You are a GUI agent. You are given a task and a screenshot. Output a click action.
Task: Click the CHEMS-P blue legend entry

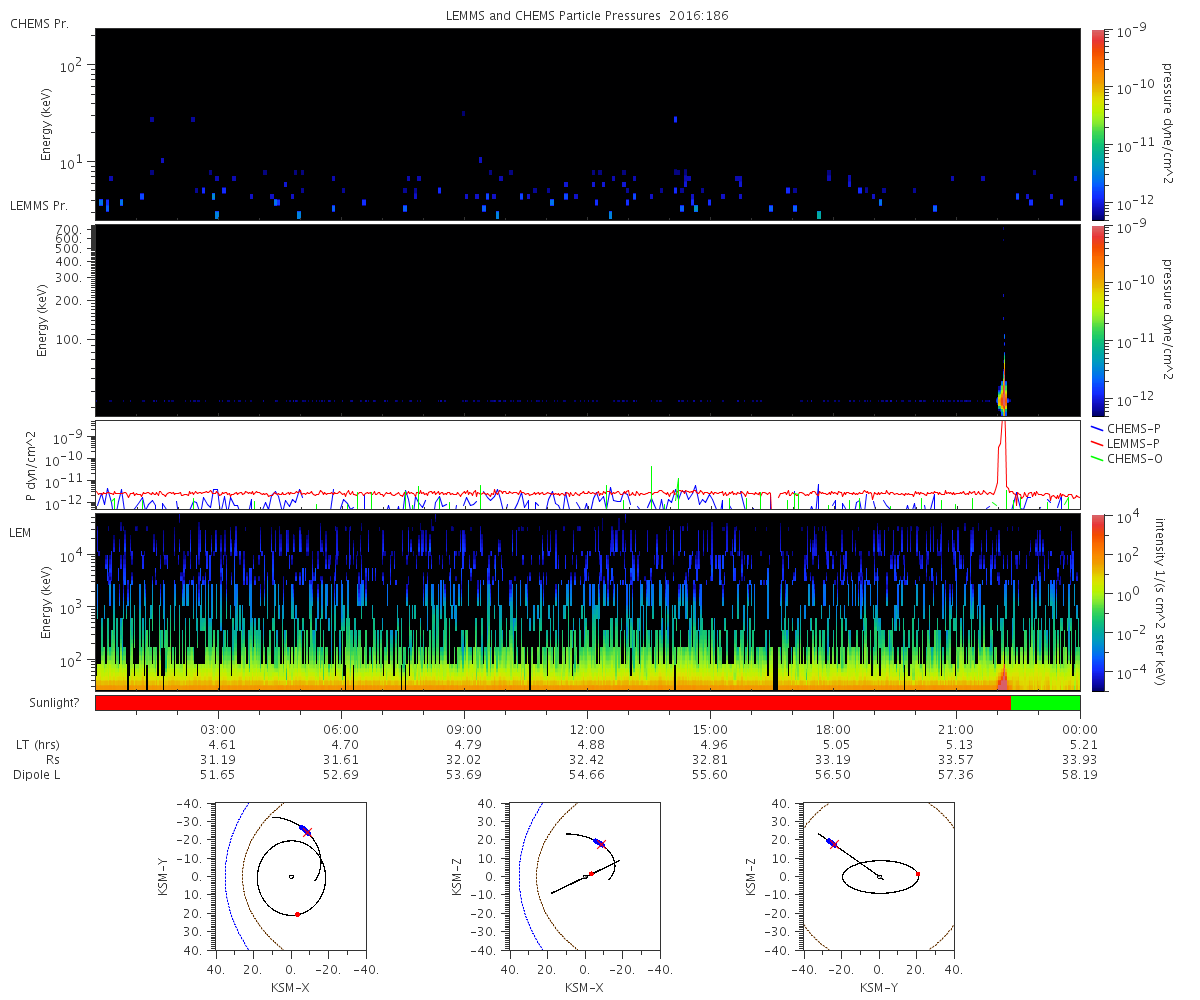coord(1134,427)
